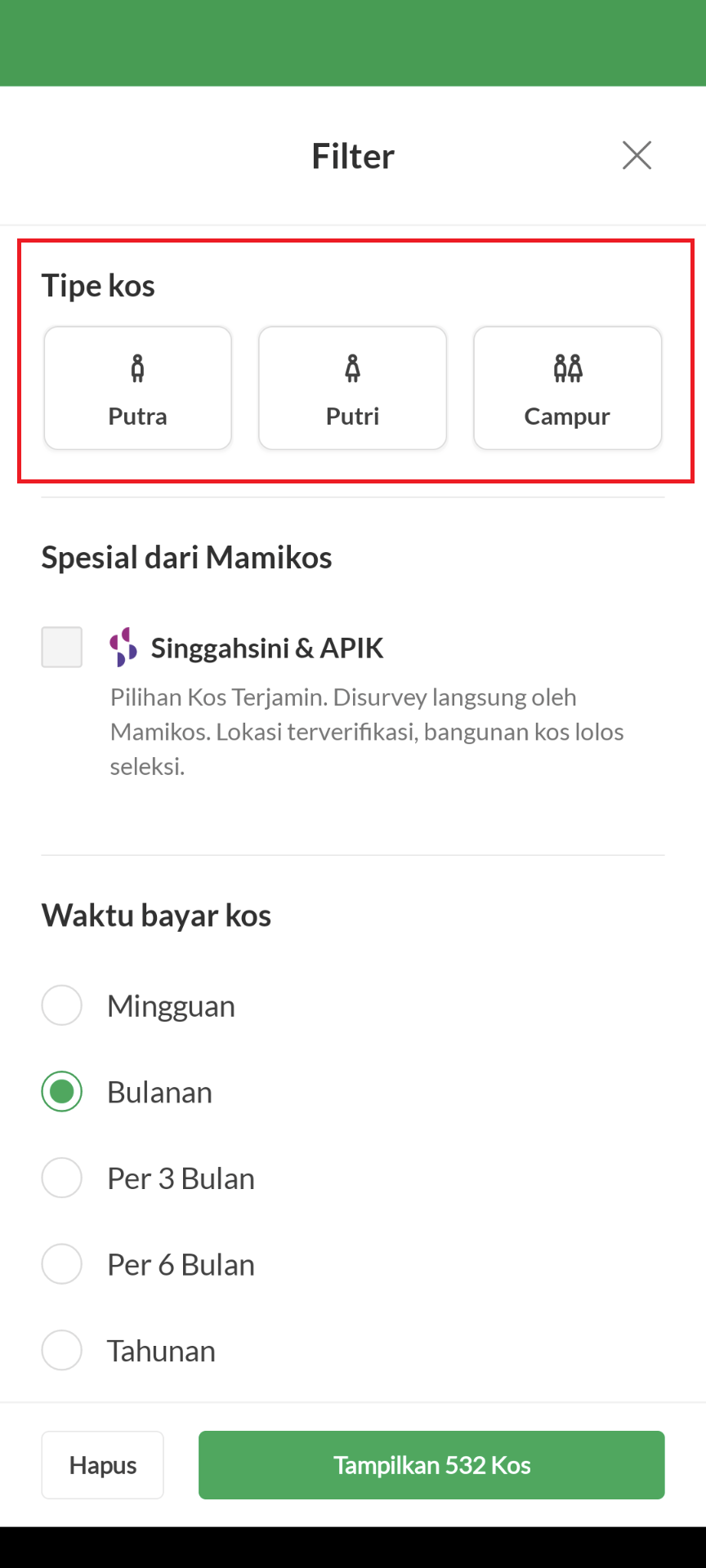The width and height of the screenshot is (706, 1568).
Task: Choose the Per 6 Bulan option
Action: (x=62, y=1264)
